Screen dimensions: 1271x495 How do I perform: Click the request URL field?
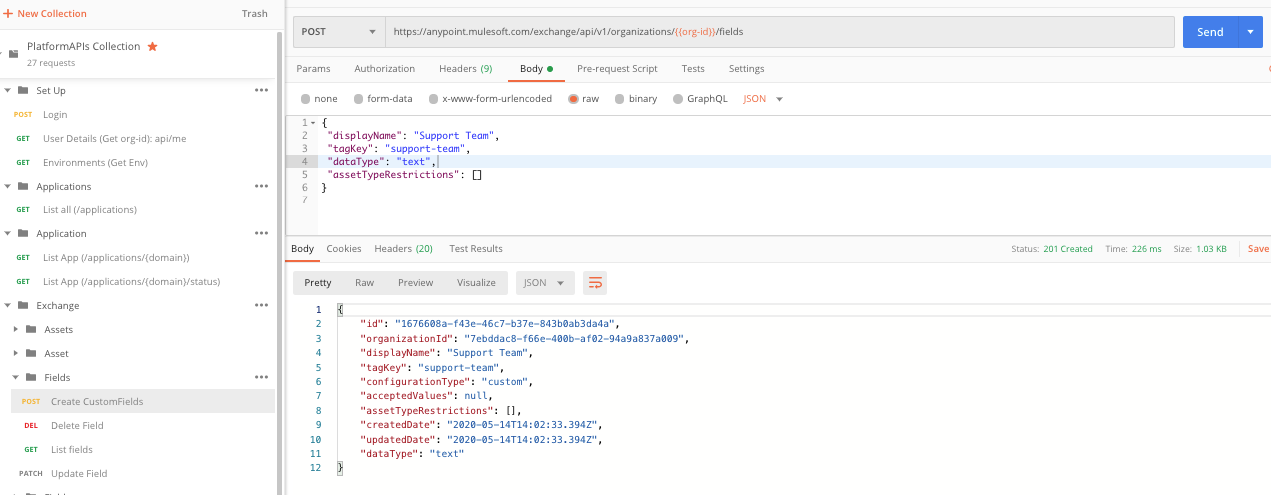coord(780,31)
